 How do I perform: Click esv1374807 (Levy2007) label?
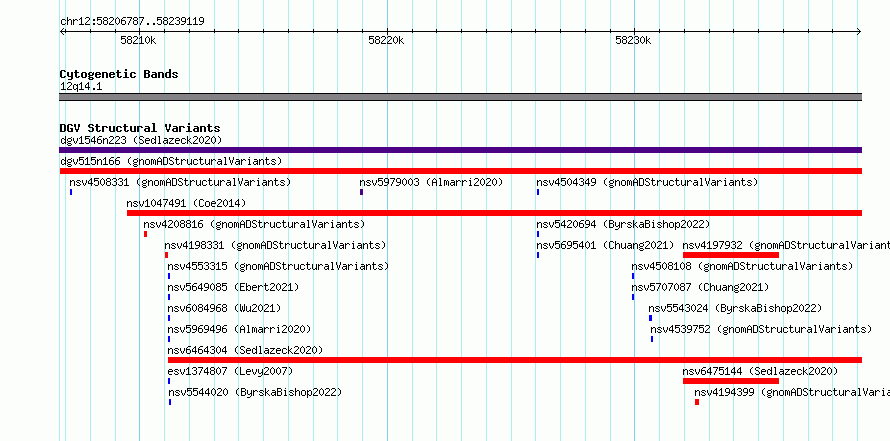click(230, 371)
